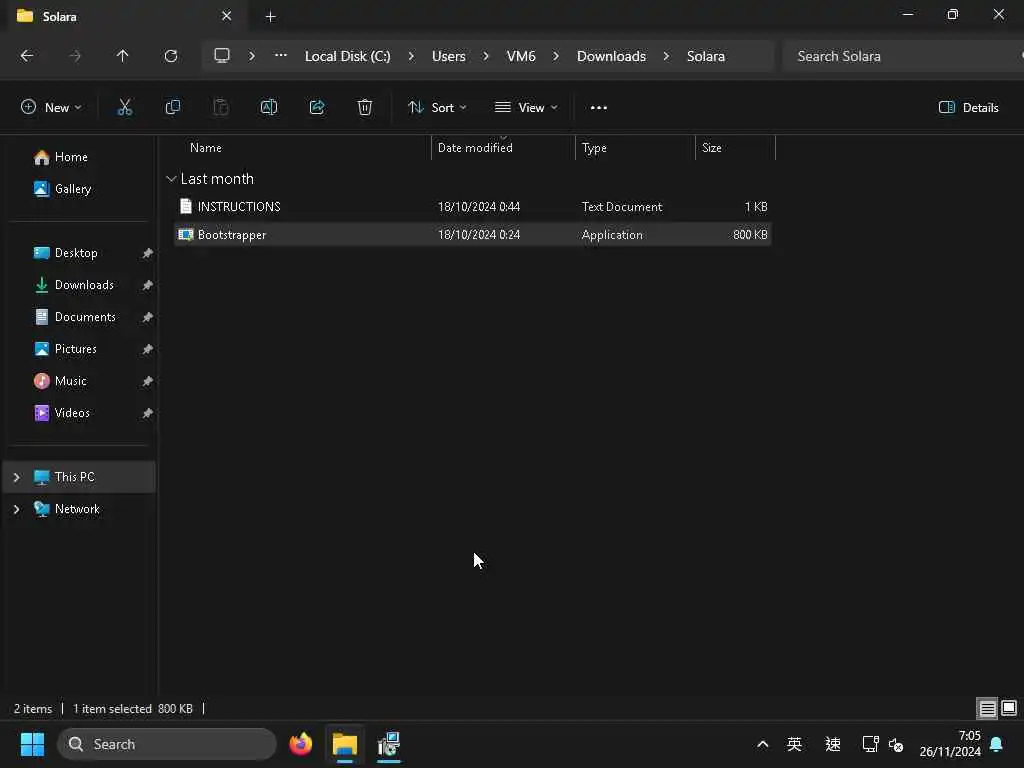
Task: Click Solara in the address bar
Action: point(706,56)
